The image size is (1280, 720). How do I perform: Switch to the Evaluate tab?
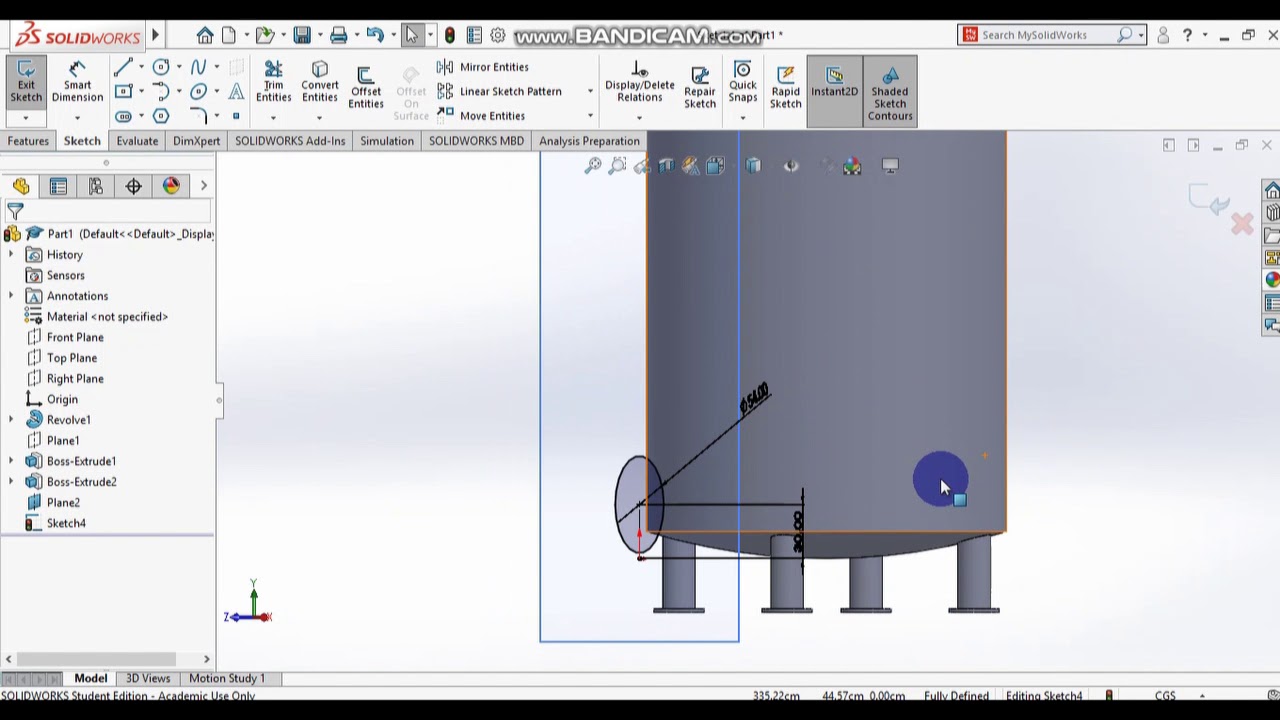tap(137, 141)
